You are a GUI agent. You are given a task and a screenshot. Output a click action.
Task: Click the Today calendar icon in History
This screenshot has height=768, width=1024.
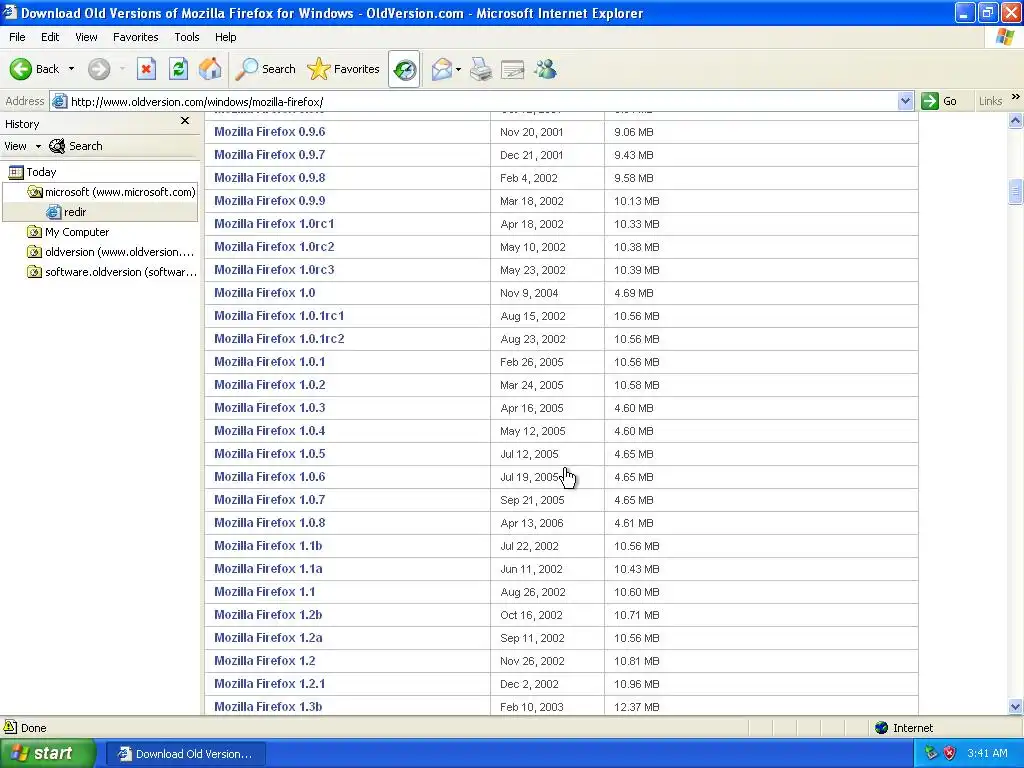[16, 172]
